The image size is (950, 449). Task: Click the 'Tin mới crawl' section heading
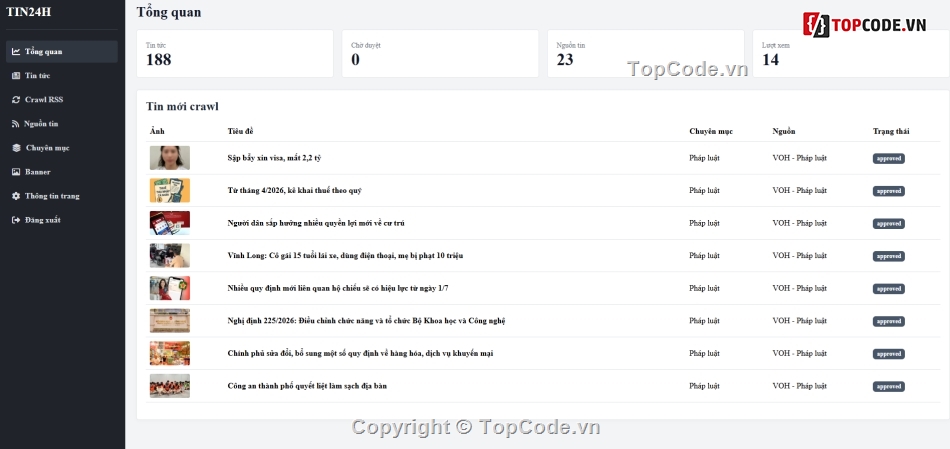[182, 107]
